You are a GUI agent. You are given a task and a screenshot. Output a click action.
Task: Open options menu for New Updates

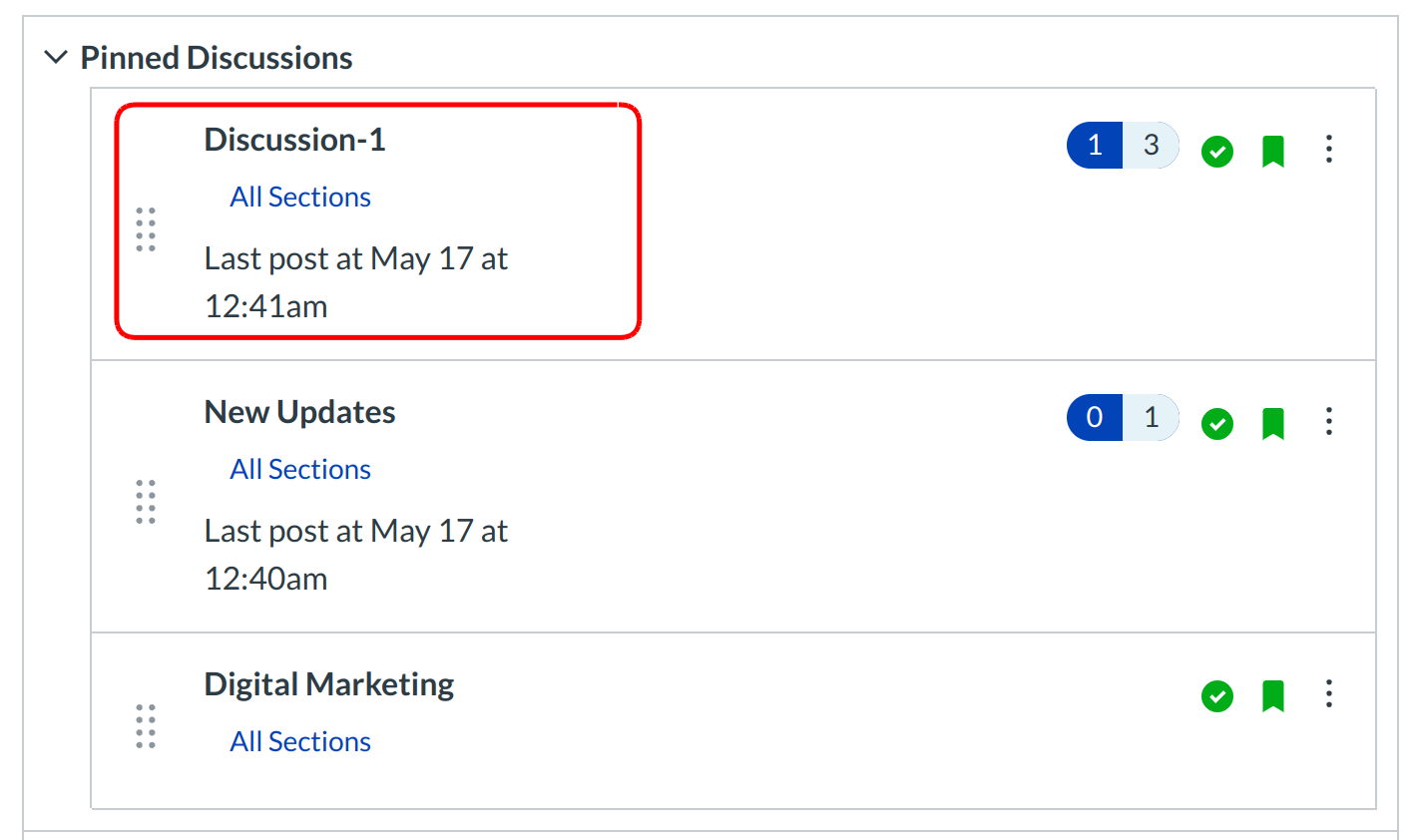pyautogui.click(x=1328, y=422)
